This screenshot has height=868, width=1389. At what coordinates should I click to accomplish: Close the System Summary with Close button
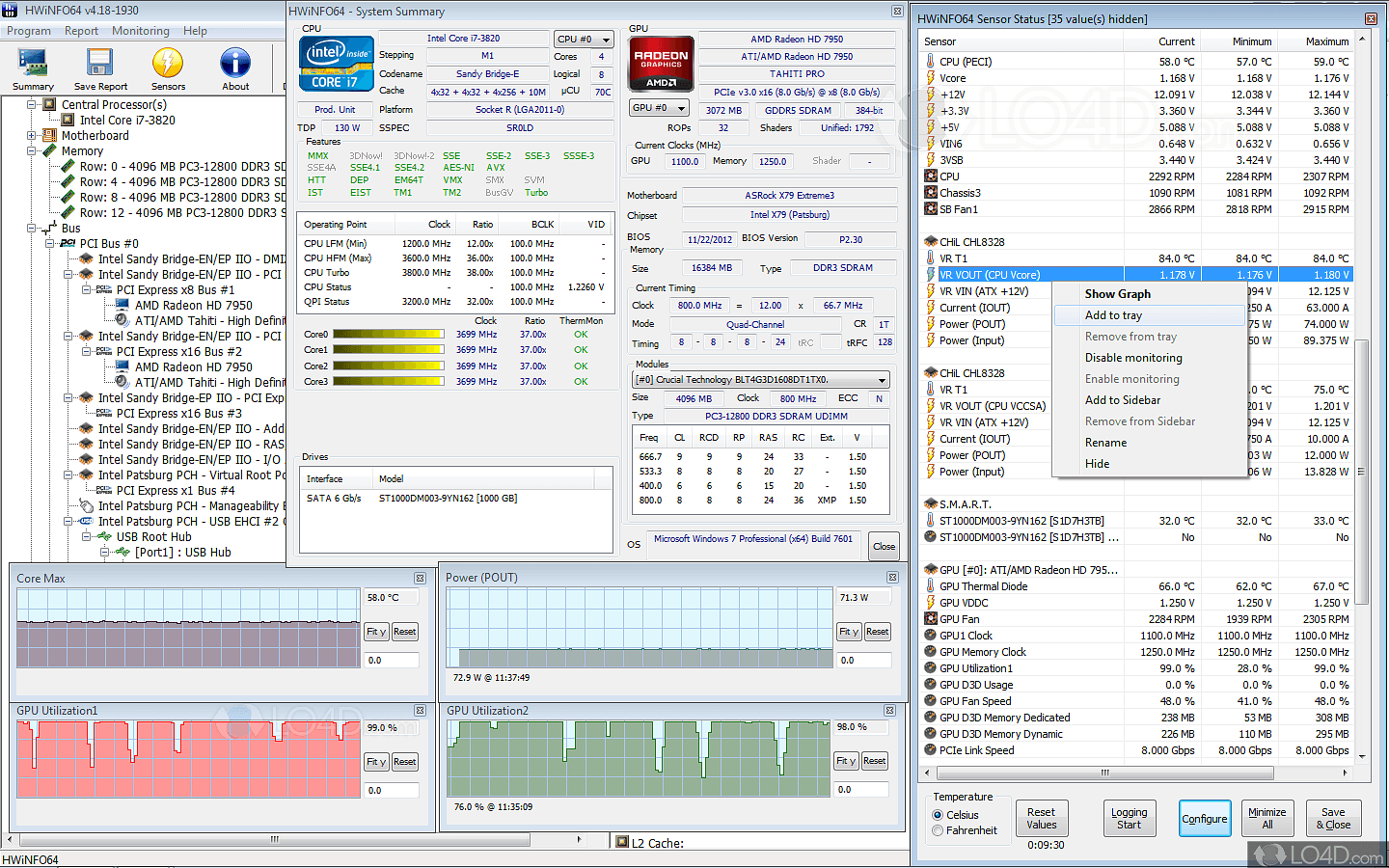tap(884, 546)
